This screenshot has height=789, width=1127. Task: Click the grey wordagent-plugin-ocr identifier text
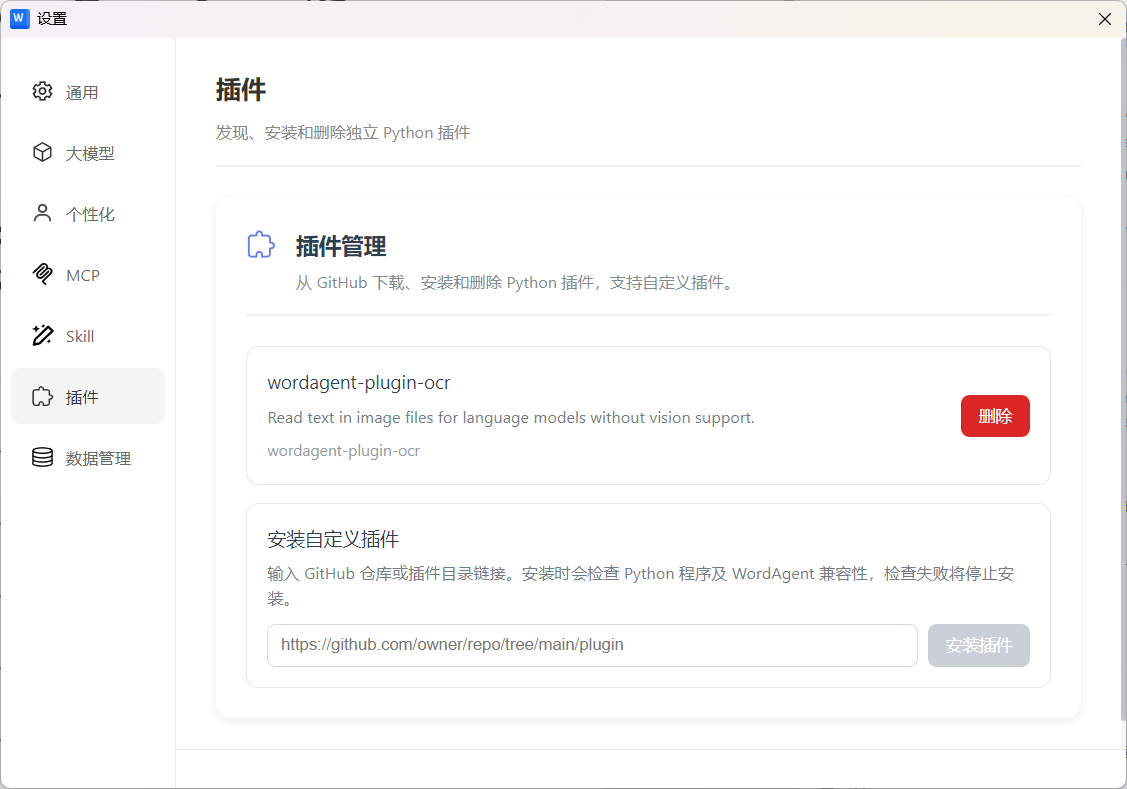344,451
